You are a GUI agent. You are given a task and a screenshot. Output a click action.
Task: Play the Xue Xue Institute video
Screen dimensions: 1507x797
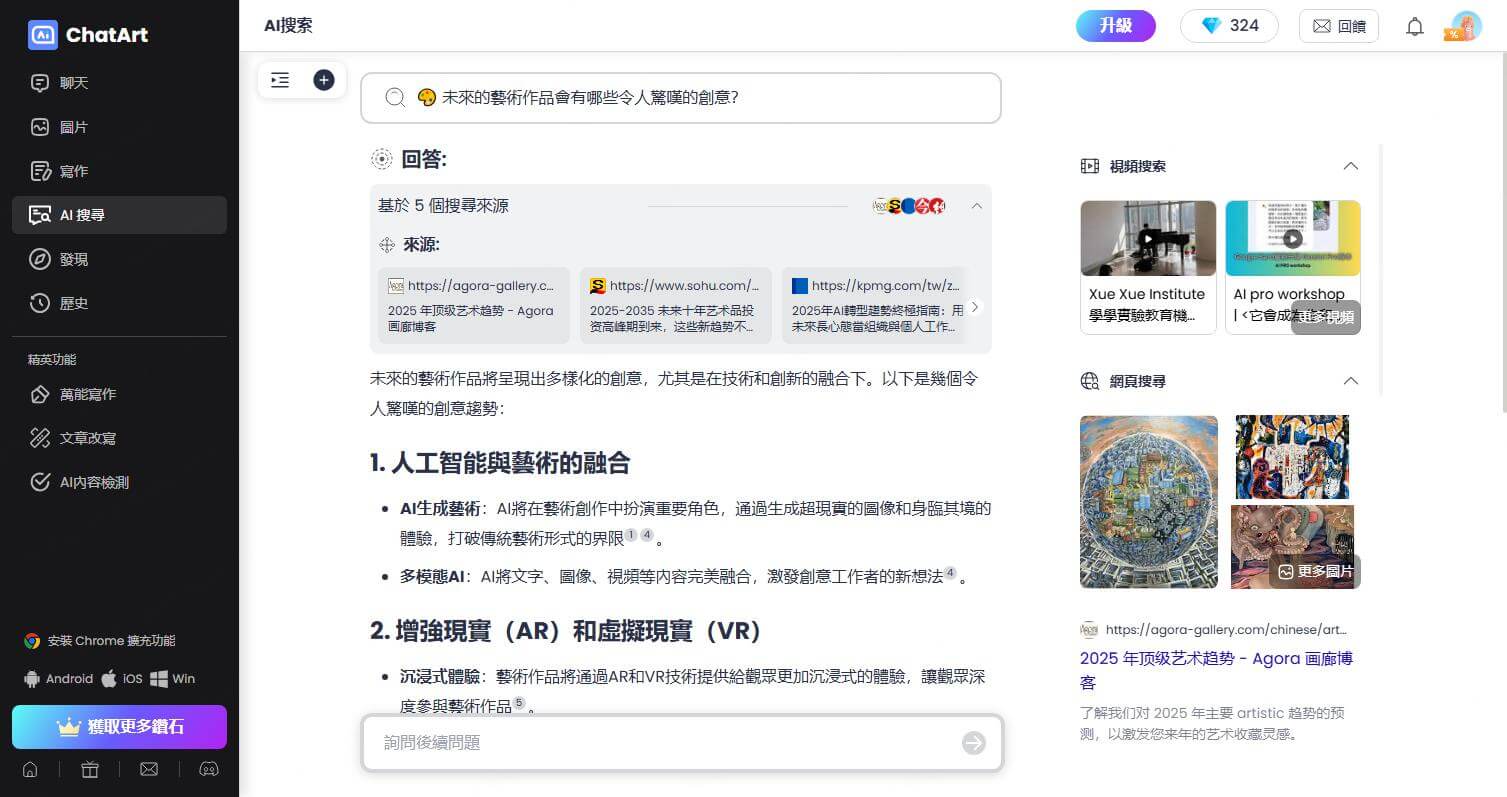1148,239
